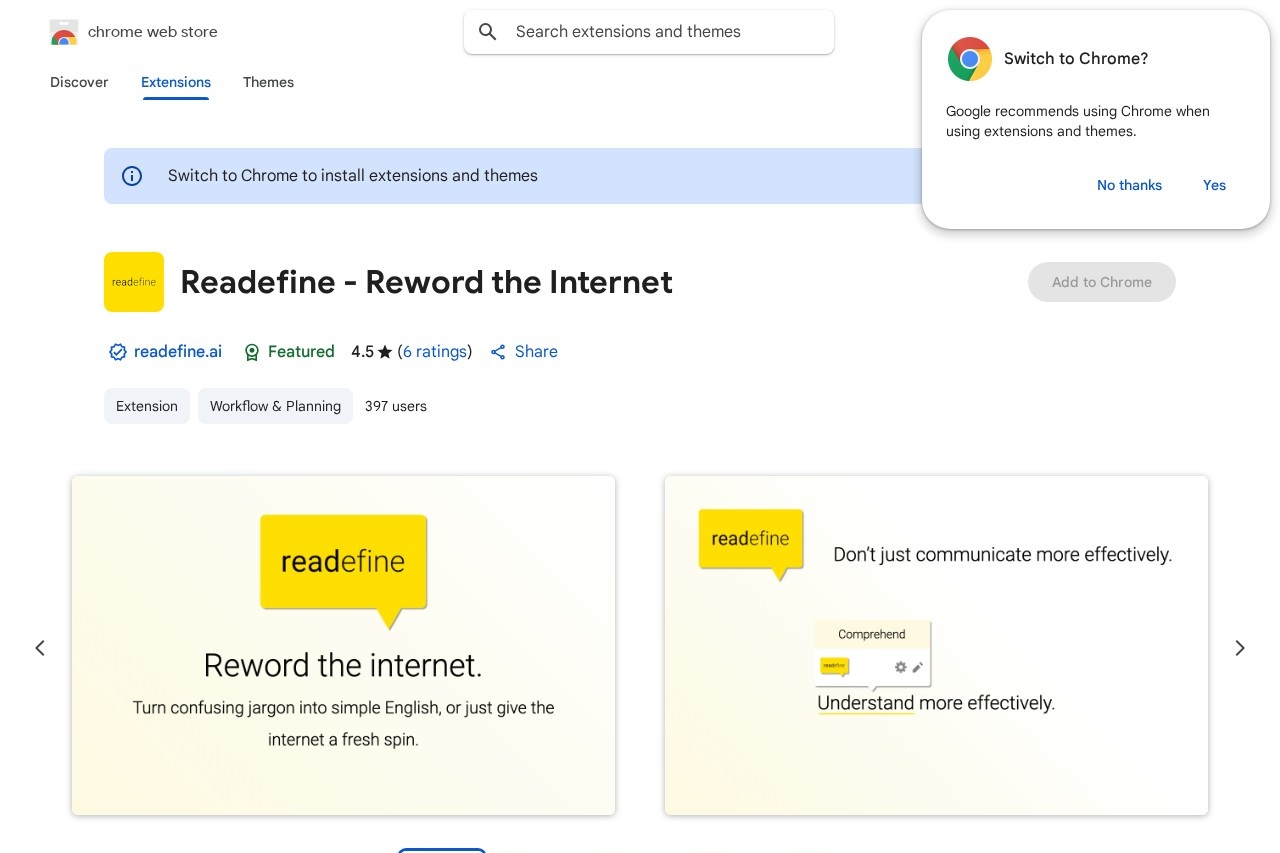The width and height of the screenshot is (1280, 853).
Task: Click a pagination dot below the screenshots
Action: pyautogui.click(x=441, y=851)
